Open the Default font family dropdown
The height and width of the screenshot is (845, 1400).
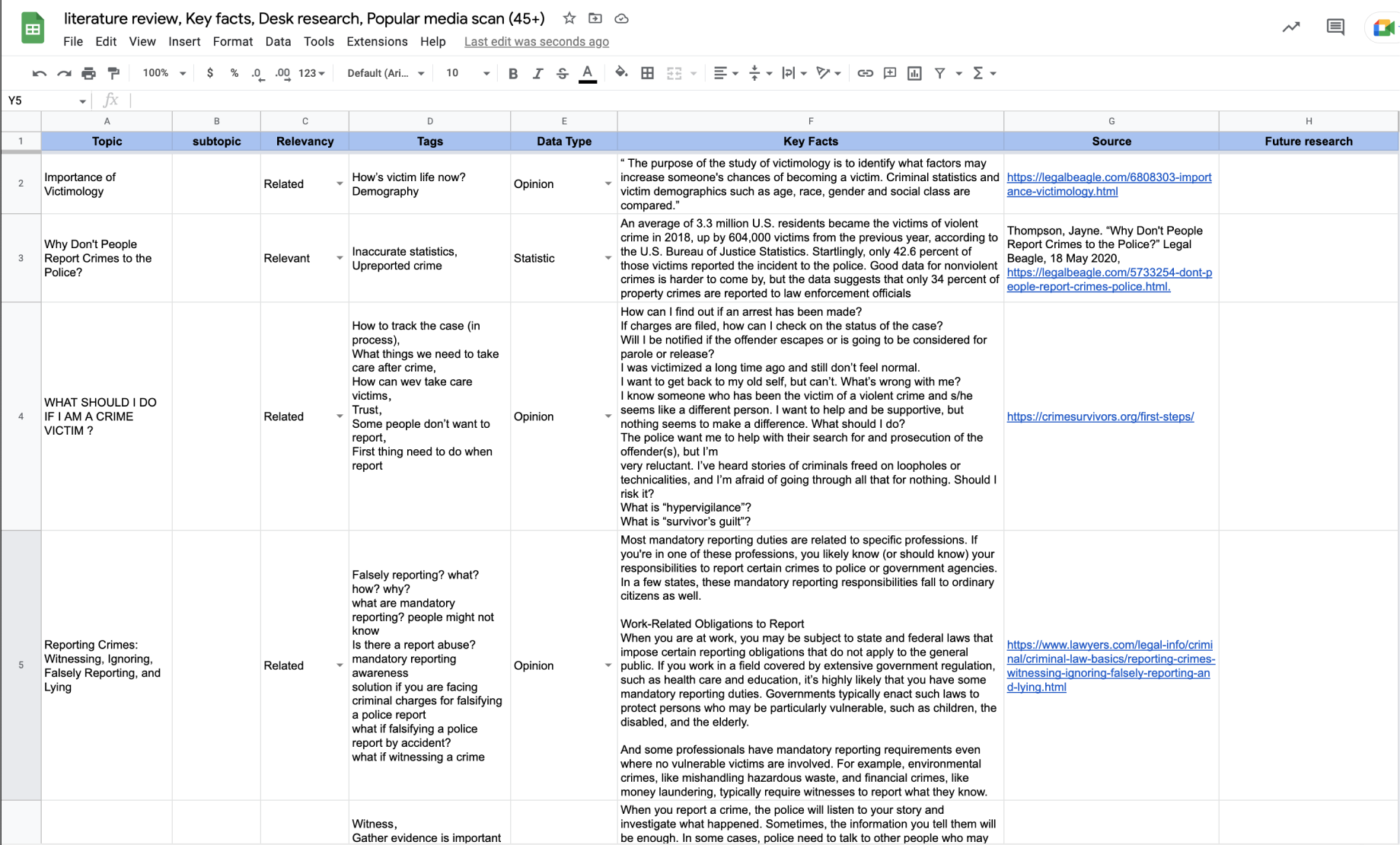(385, 73)
